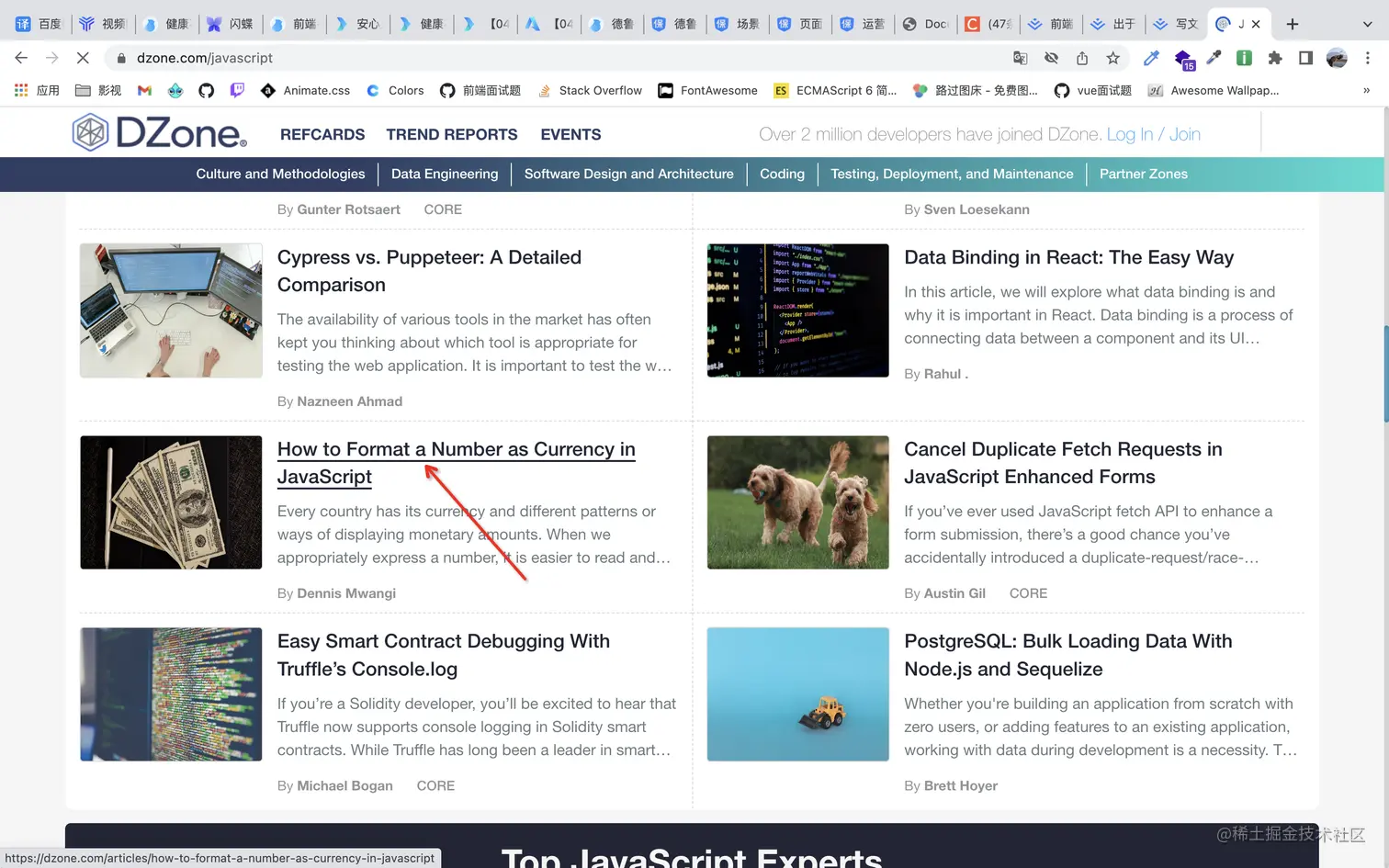The height and width of the screenshot is (868, 1389).
Task: Open the Apps (应用) bookmark shortcut
Action: [x=37, y=90]
